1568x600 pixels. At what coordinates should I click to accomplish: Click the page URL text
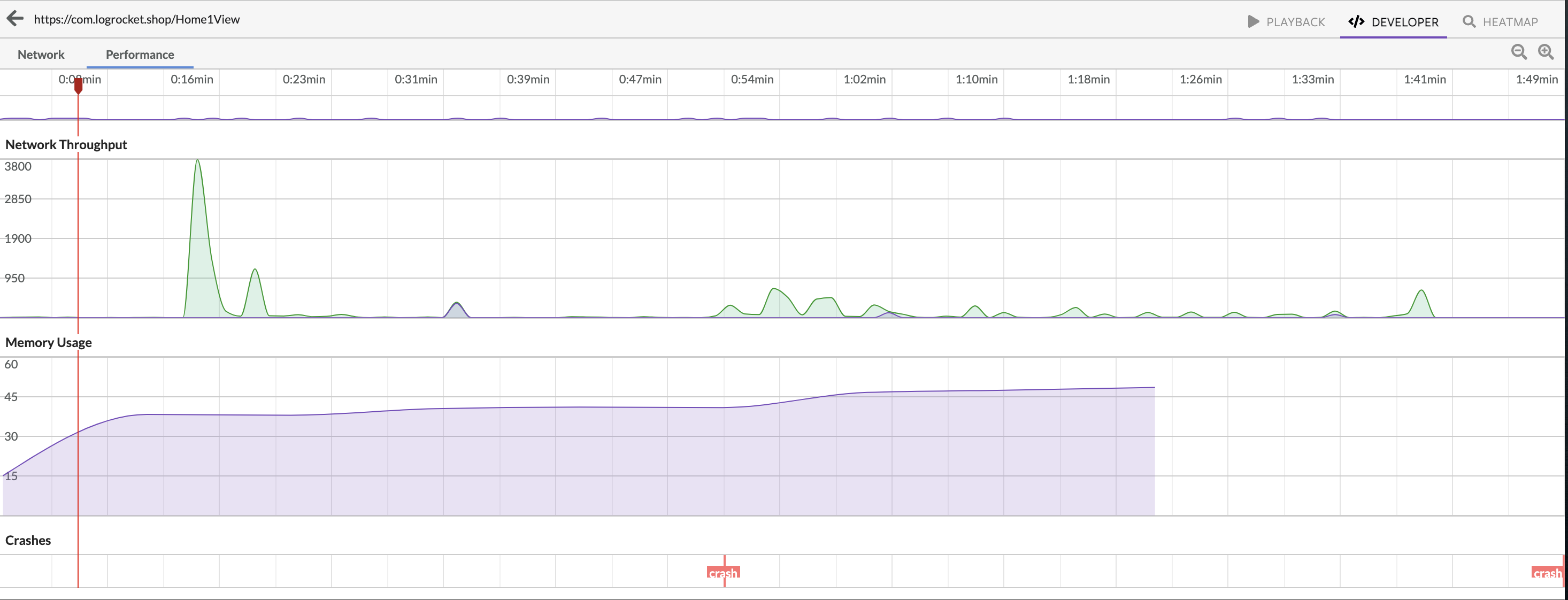coord(137,19)
